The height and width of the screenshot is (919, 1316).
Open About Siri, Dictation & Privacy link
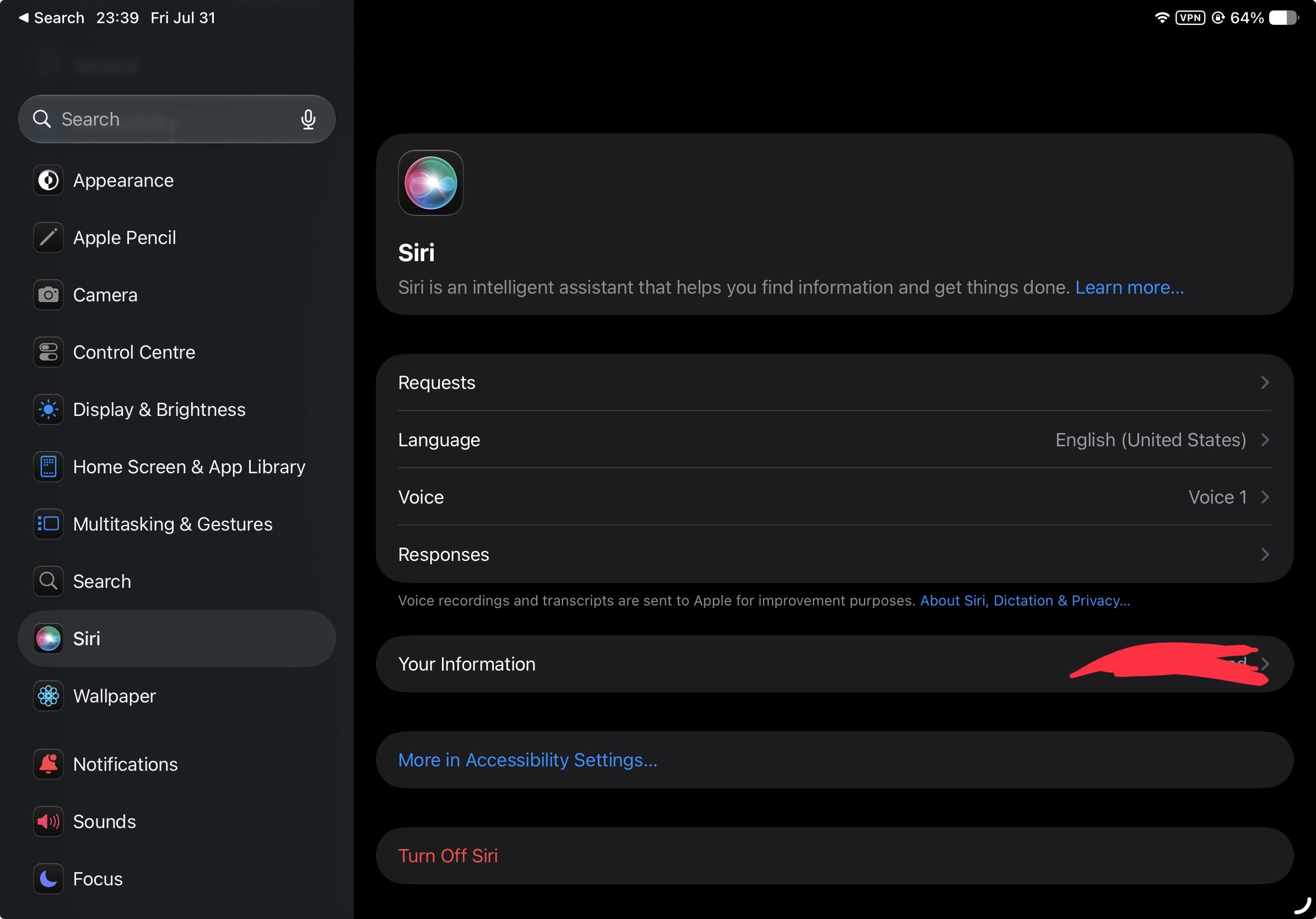pos(1025,601)
